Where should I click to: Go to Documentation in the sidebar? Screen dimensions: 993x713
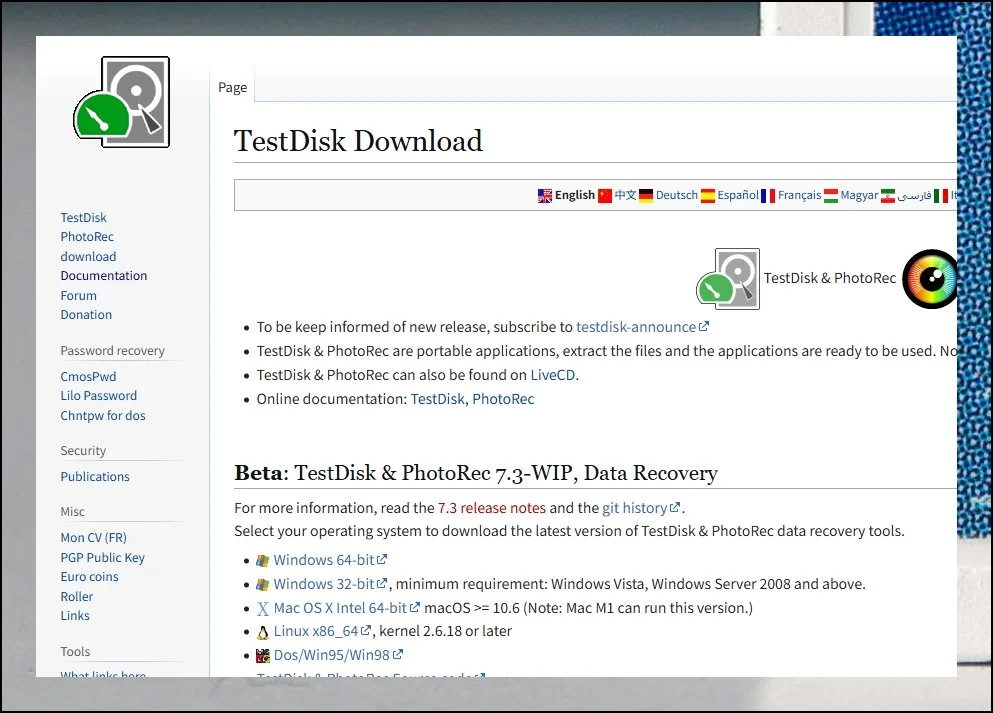click(x=104, y=276)
